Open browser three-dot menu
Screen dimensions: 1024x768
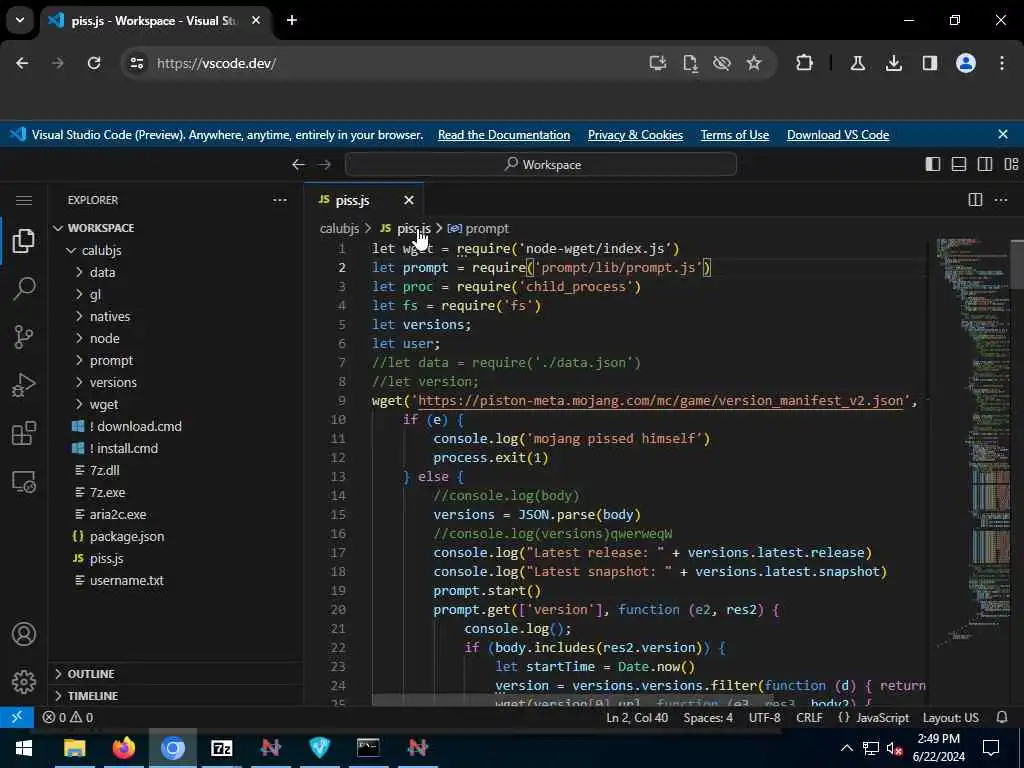pos(1002,63)
